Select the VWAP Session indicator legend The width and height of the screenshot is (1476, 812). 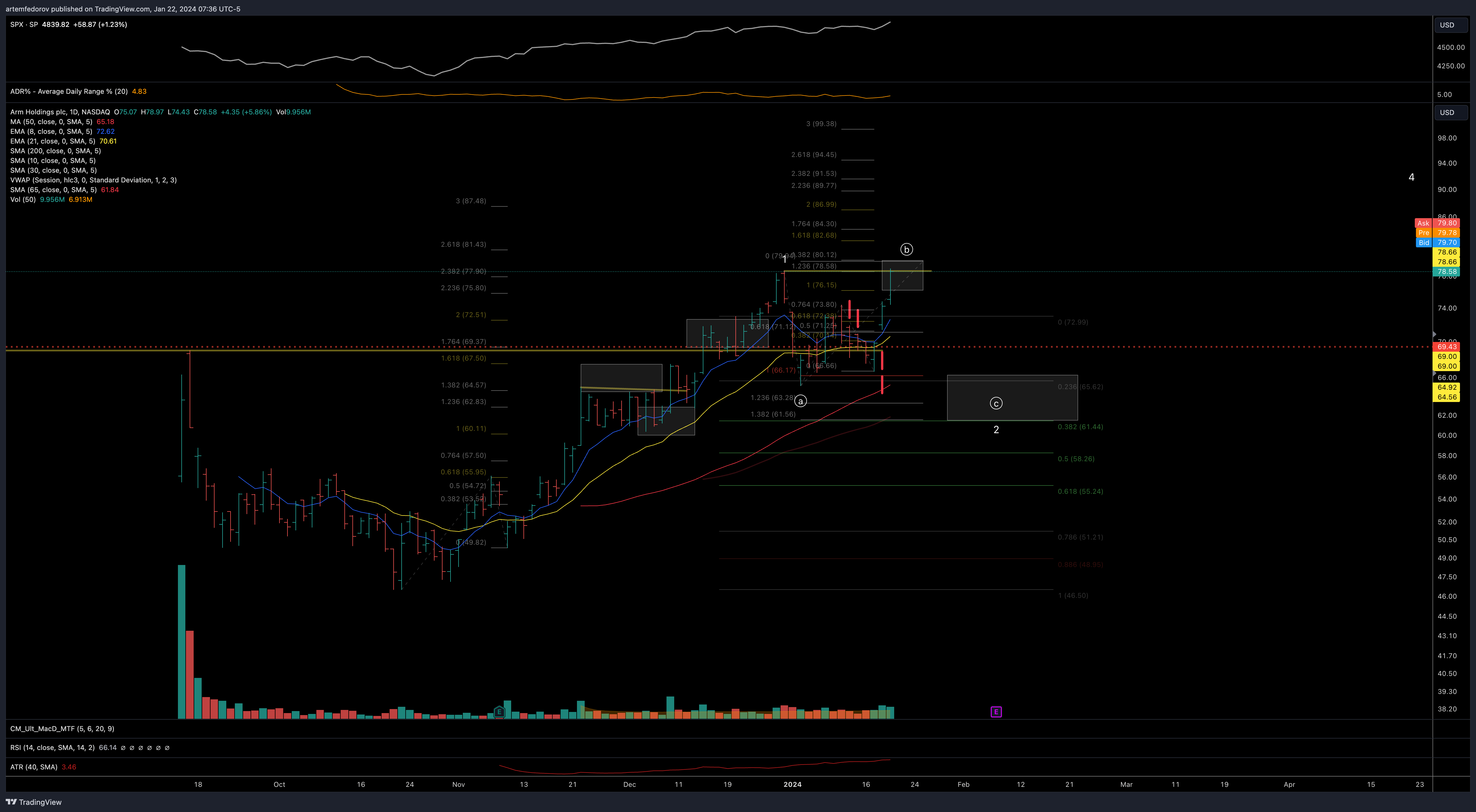click(94, 180)
